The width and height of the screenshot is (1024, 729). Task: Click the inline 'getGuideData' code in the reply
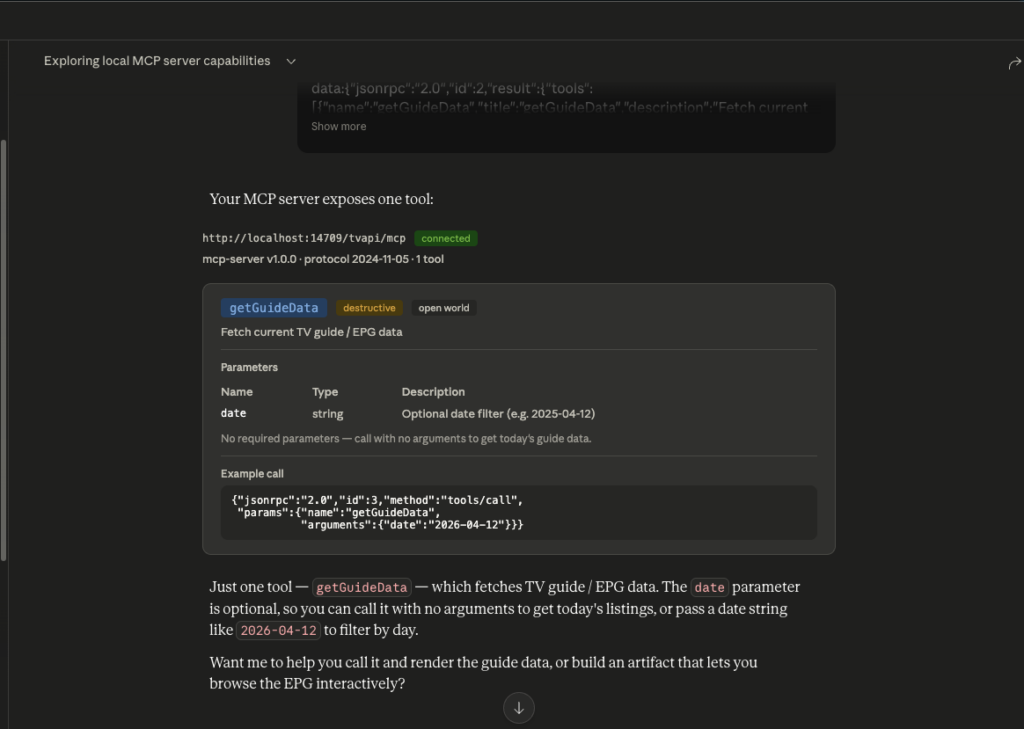(x=362, y=588)
